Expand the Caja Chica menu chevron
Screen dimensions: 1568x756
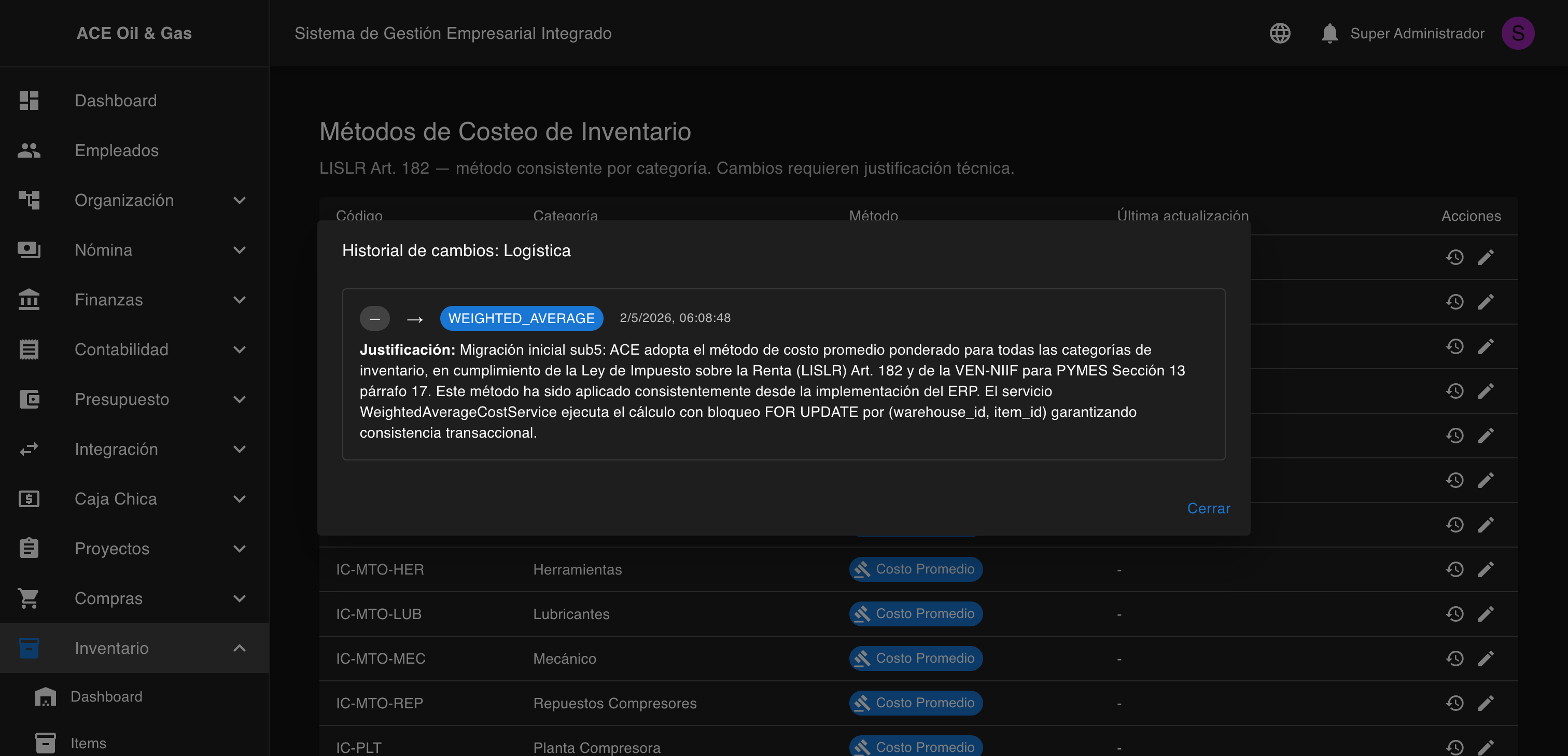click(x=240, y=499)
